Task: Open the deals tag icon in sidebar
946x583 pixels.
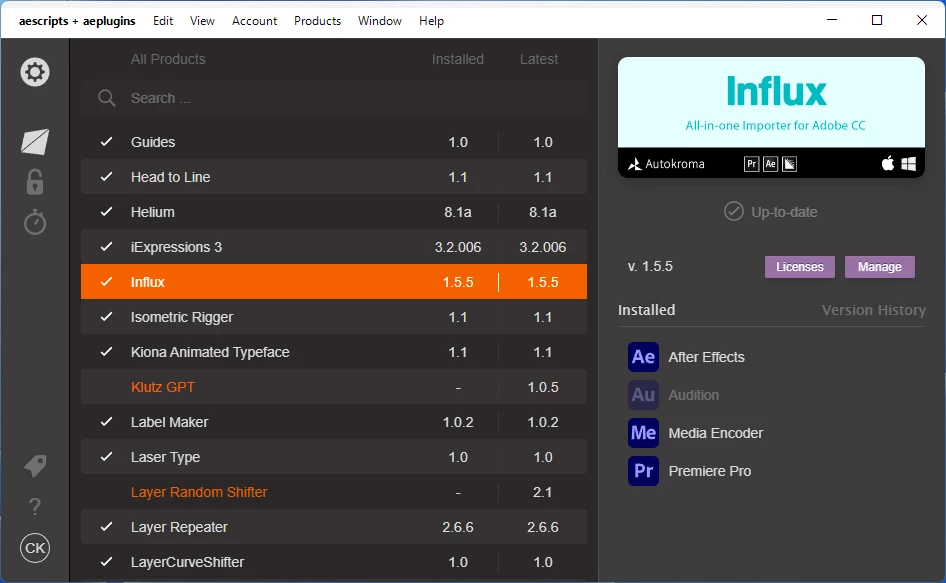Action: click(x=35, y=466)
